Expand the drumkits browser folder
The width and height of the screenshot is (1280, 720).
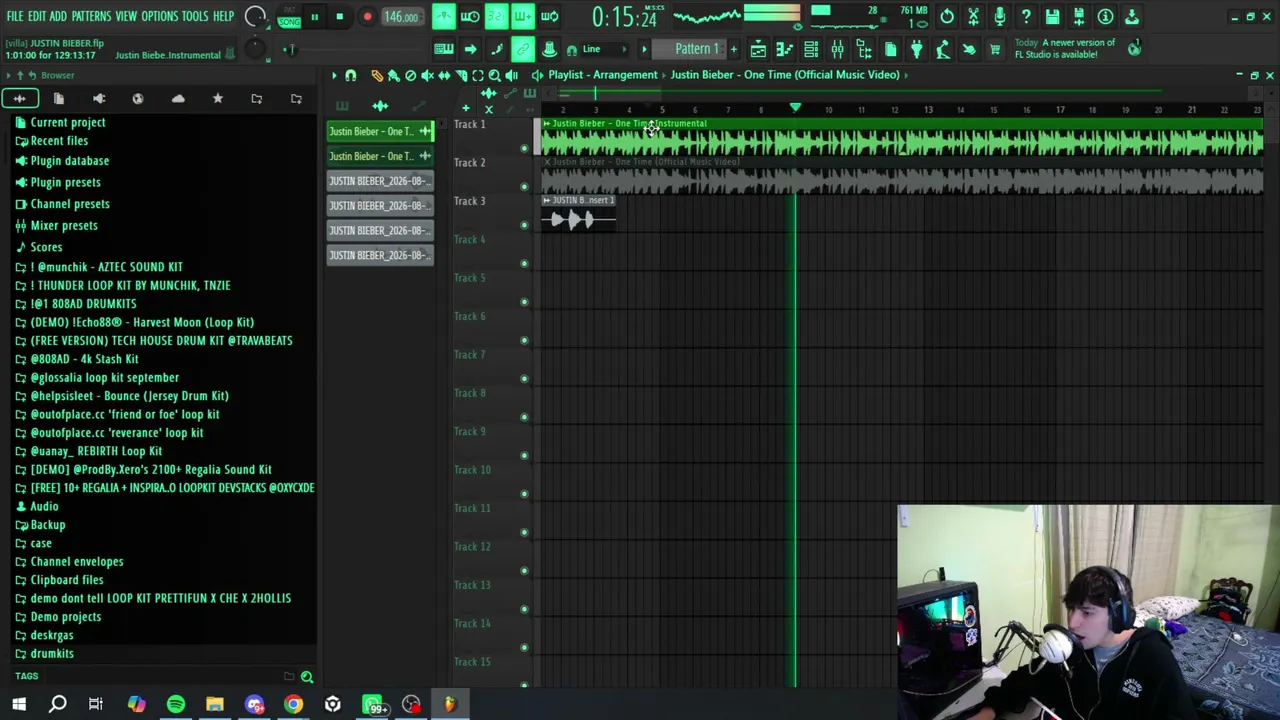click(x=52, y=654)
